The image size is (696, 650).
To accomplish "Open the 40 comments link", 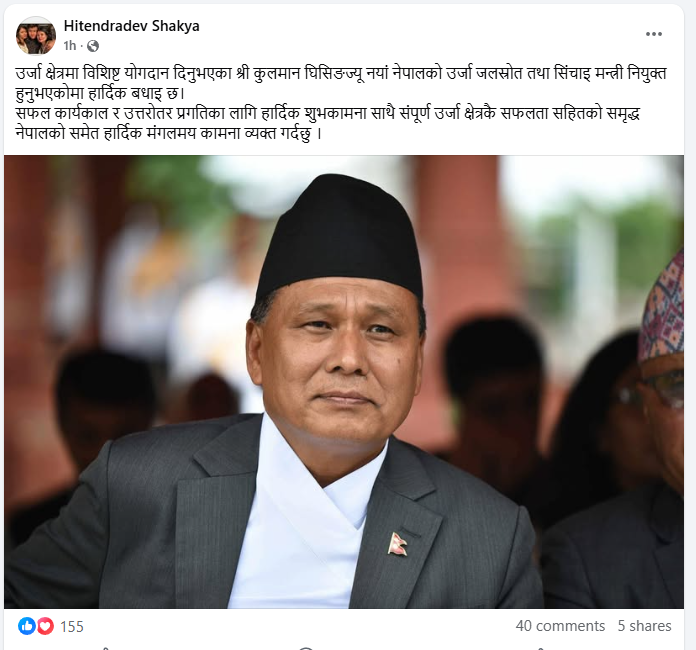I will pyautogui.click(x=560, y=626).
